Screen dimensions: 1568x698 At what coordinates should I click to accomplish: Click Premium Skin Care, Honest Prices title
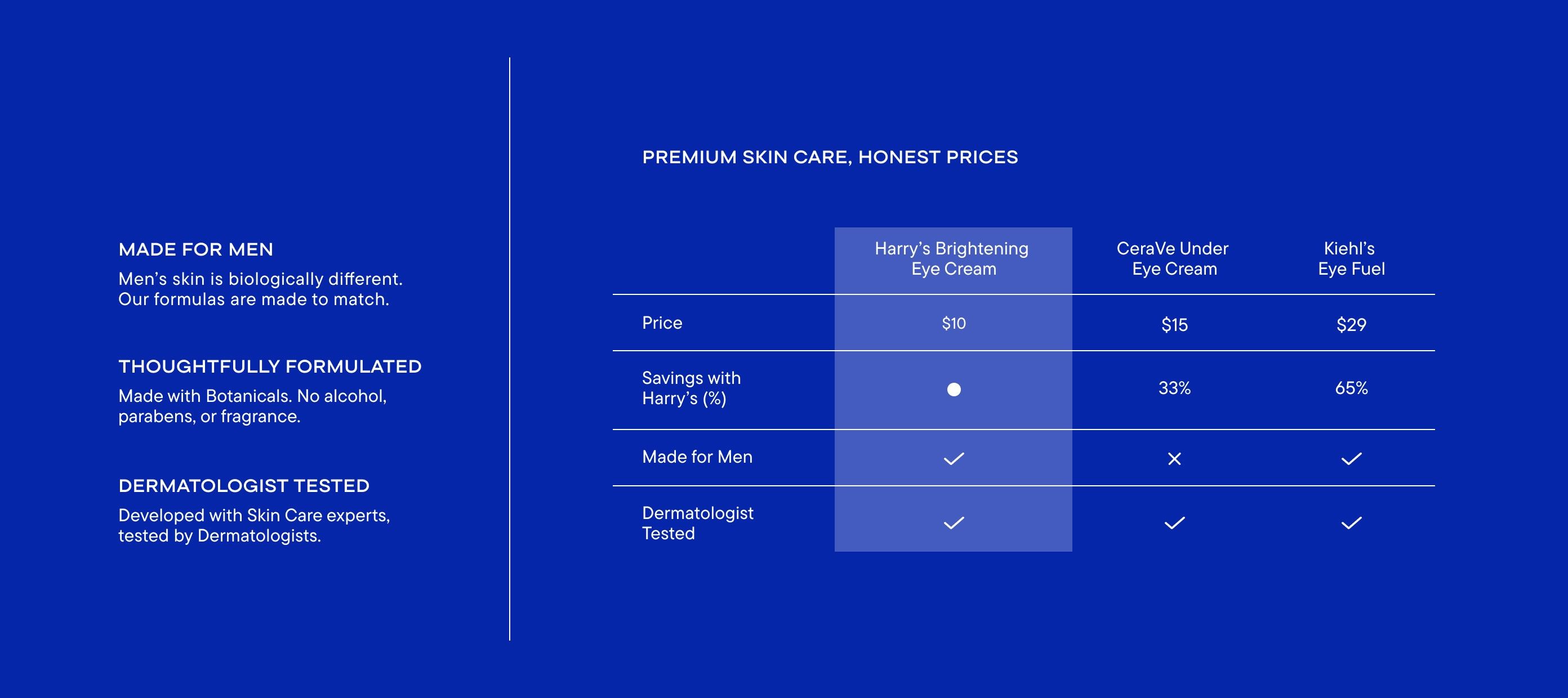pyautogui.click(x=830, y=157)
